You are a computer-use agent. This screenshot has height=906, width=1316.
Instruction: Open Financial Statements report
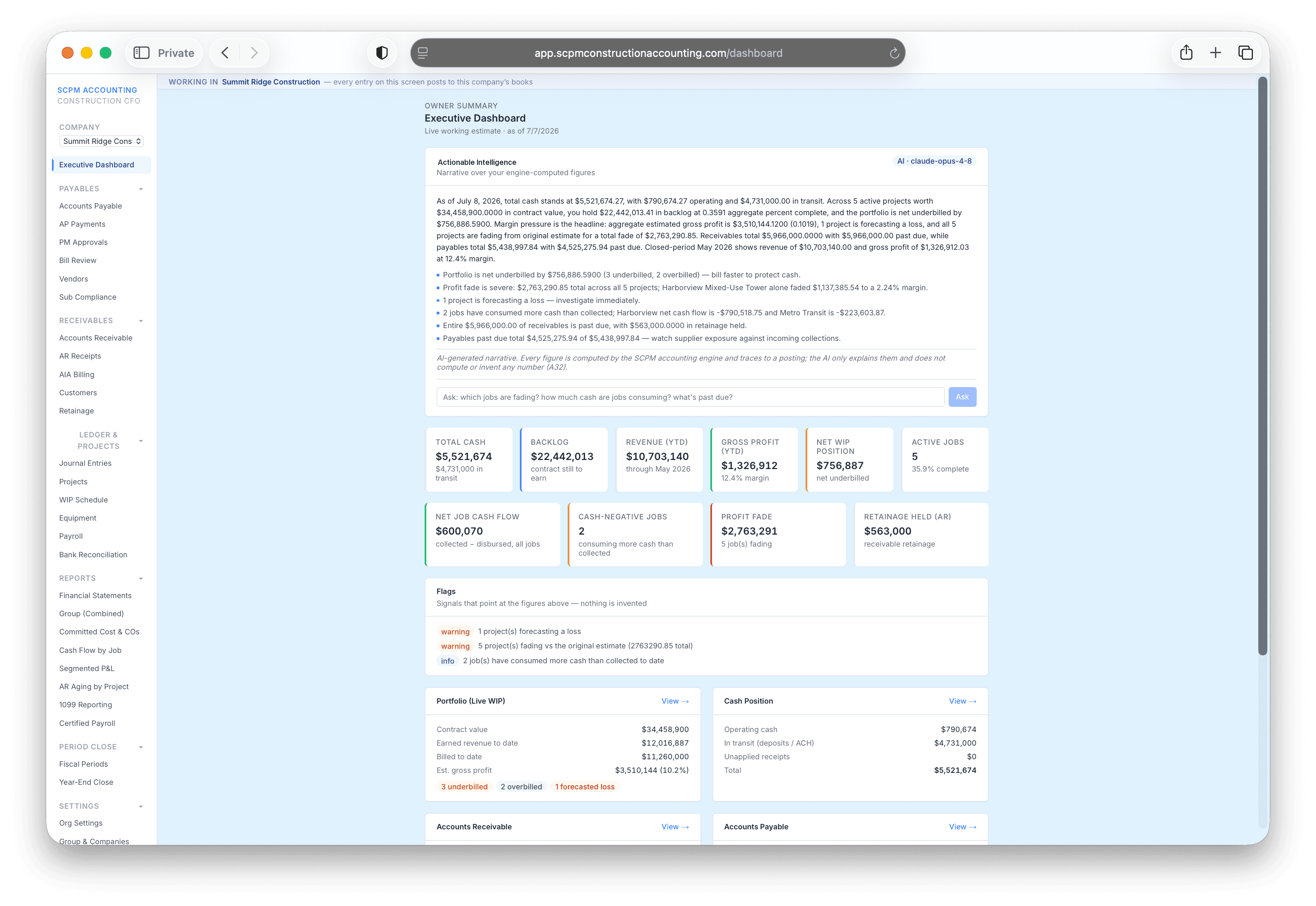pos(95,596)
